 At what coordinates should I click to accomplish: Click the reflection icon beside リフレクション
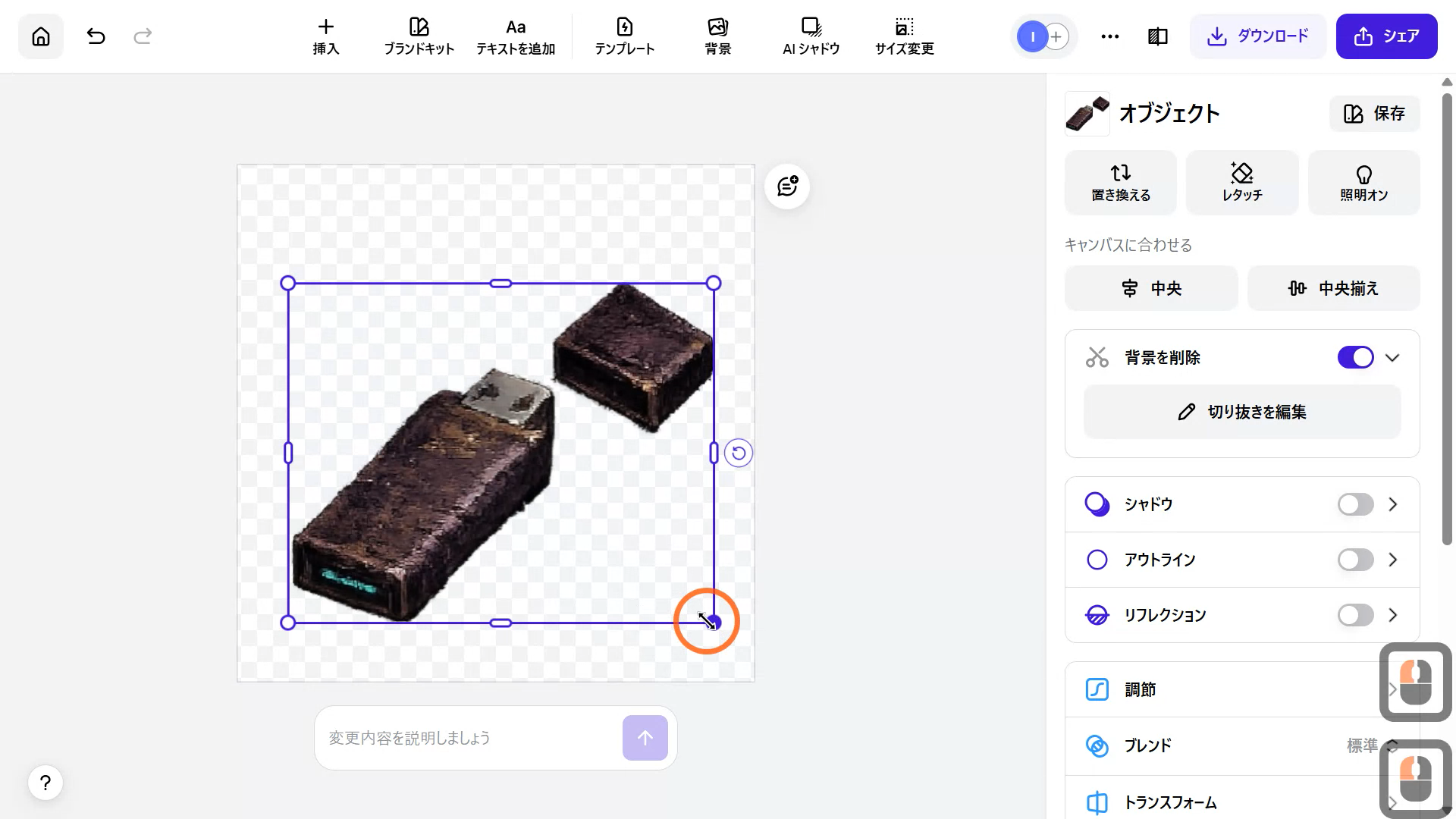pyautogui.click(x=1097, y=615)
